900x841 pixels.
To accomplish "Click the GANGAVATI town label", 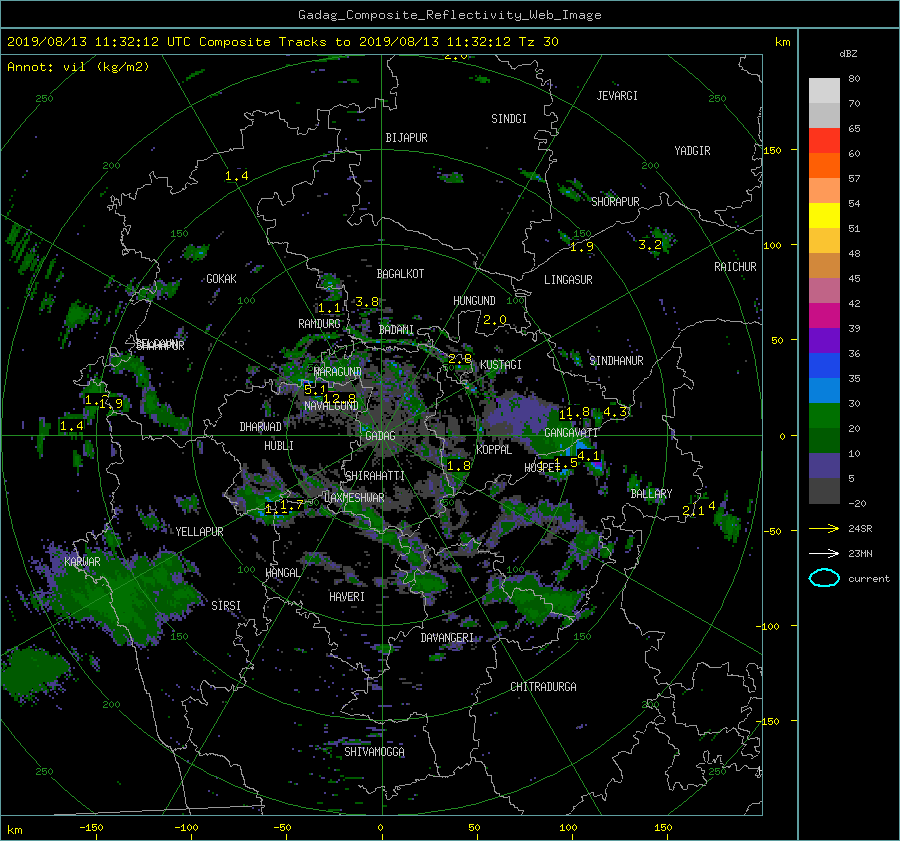I will pyautogui.click(x=571, y=433).
